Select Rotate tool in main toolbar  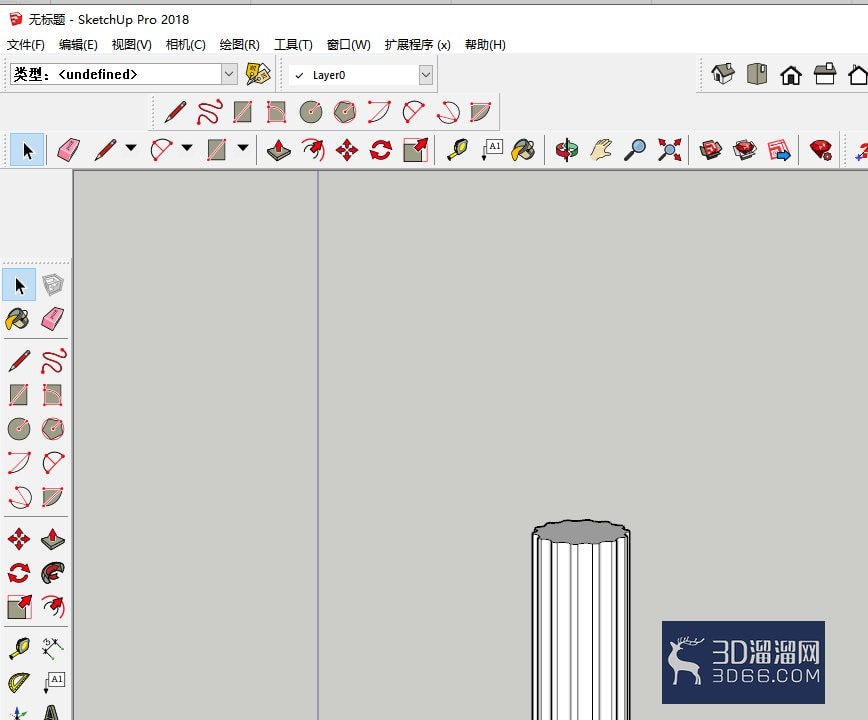381,151
